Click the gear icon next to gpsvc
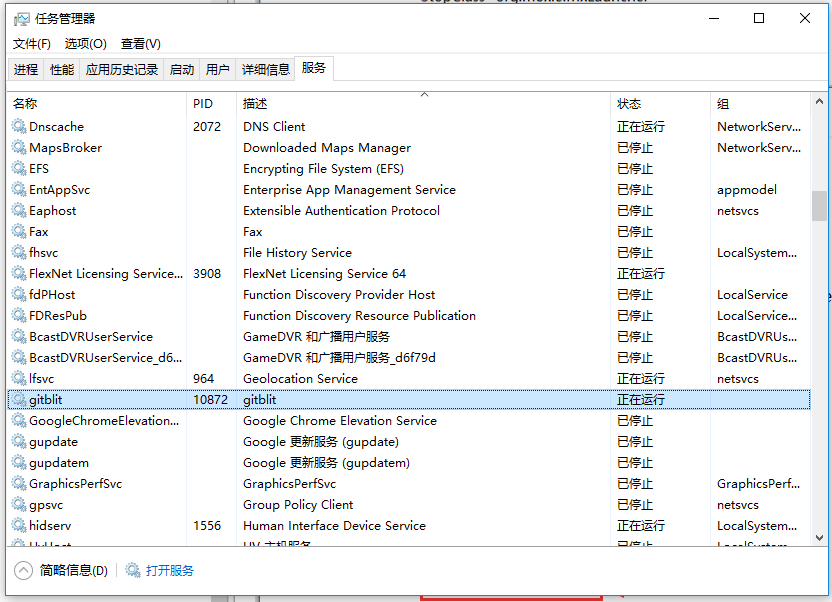The image size is (832, 602). [x=19, y=504]
